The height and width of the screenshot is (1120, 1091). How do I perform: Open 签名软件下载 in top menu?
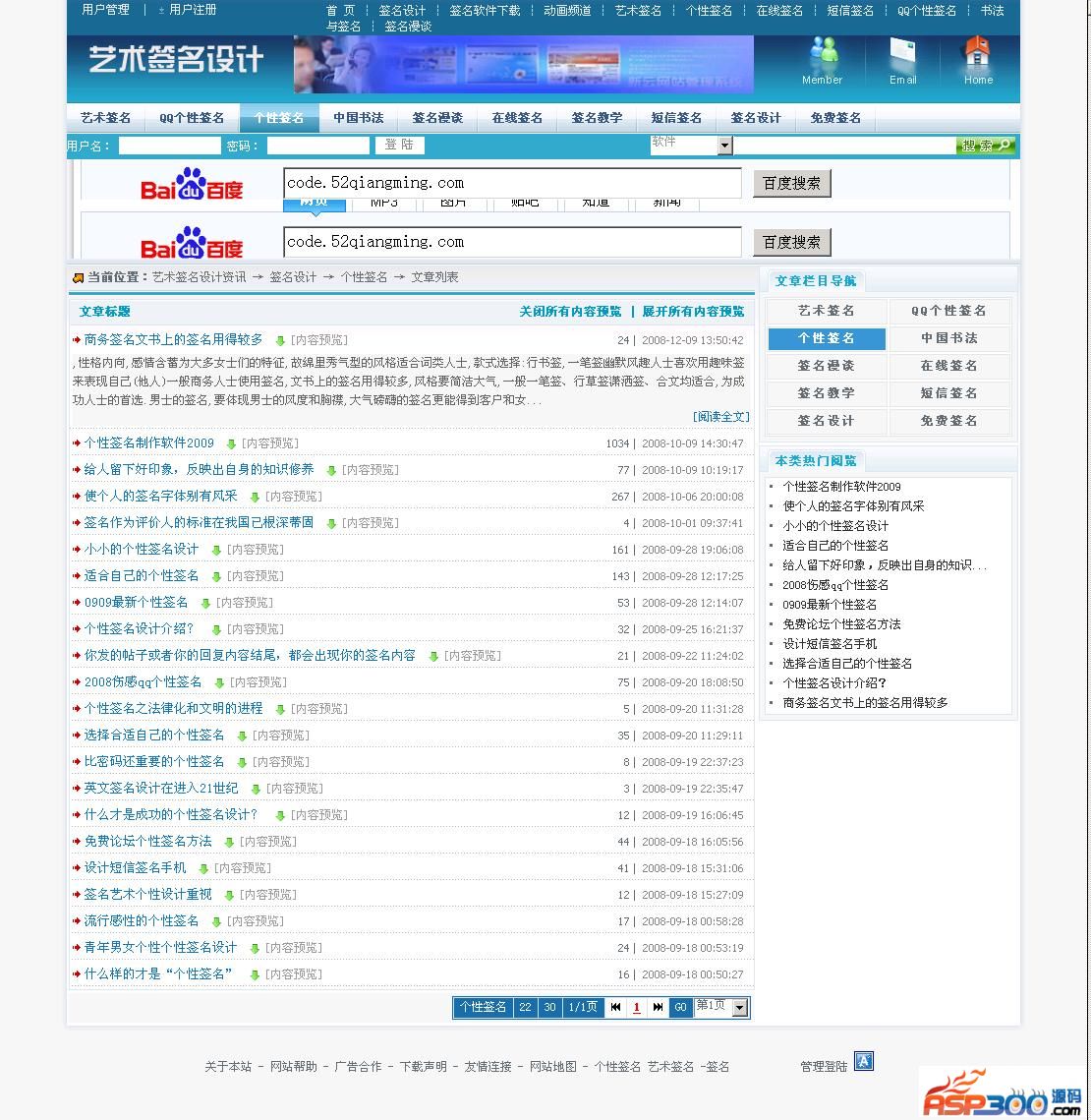click(x=485, y=11)
